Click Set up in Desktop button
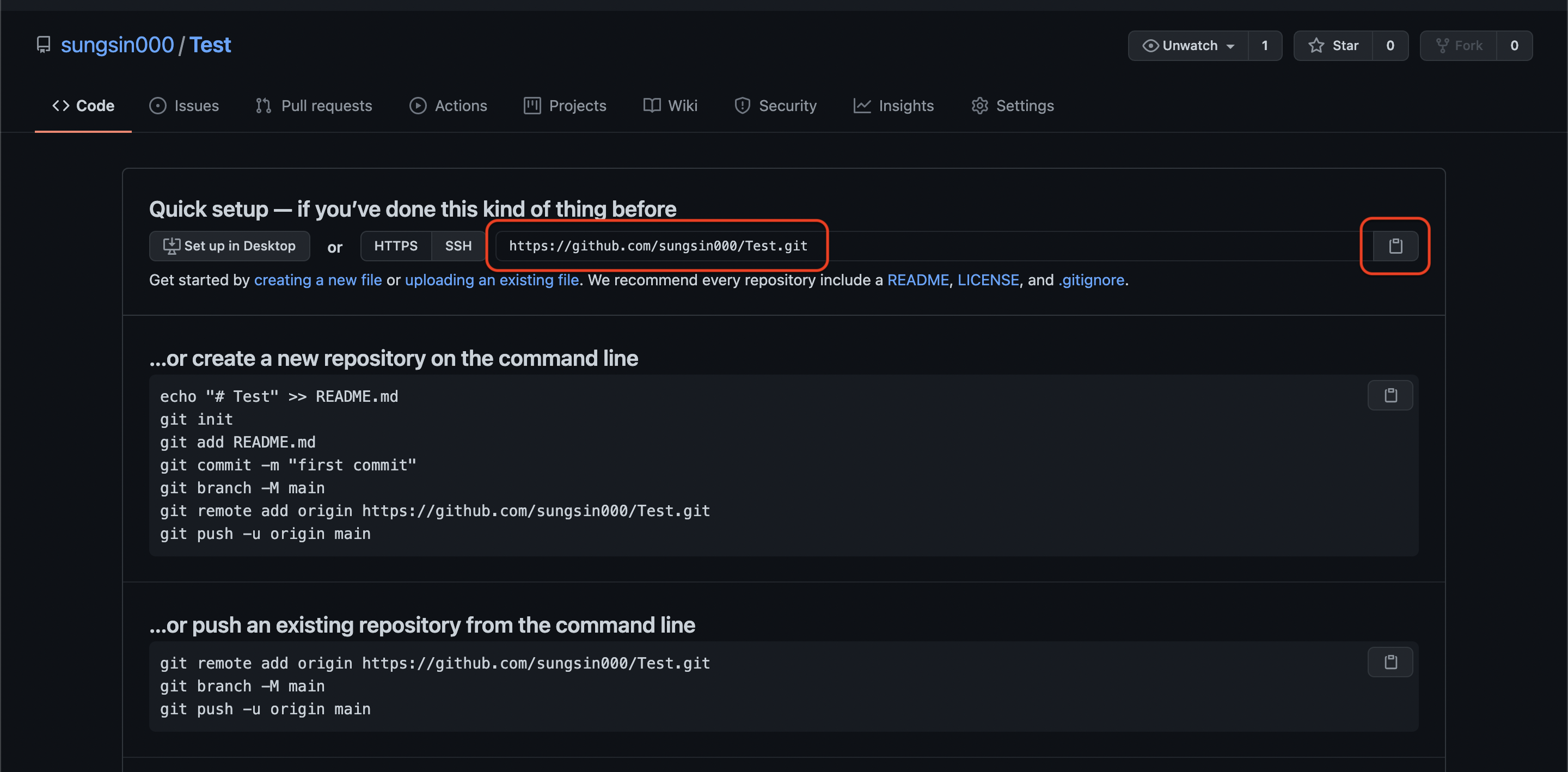Screen dimensions: 1568x772 [229, 246]
